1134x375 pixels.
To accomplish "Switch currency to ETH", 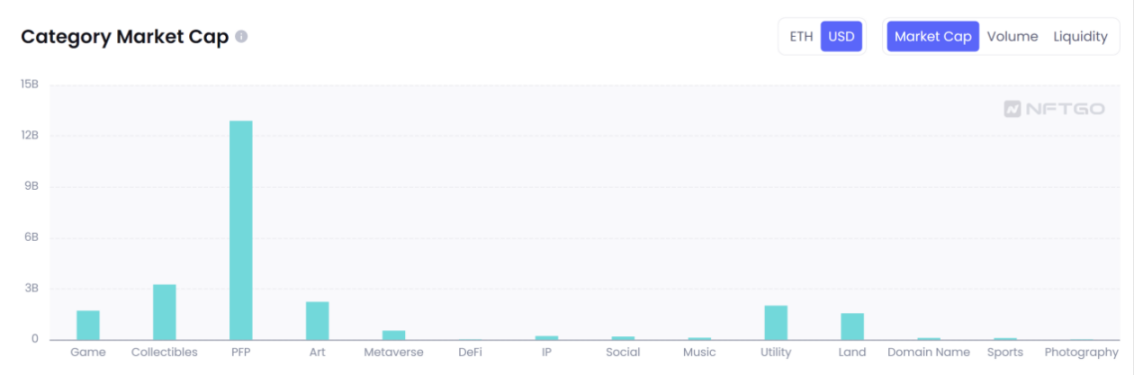I will 801,36.
